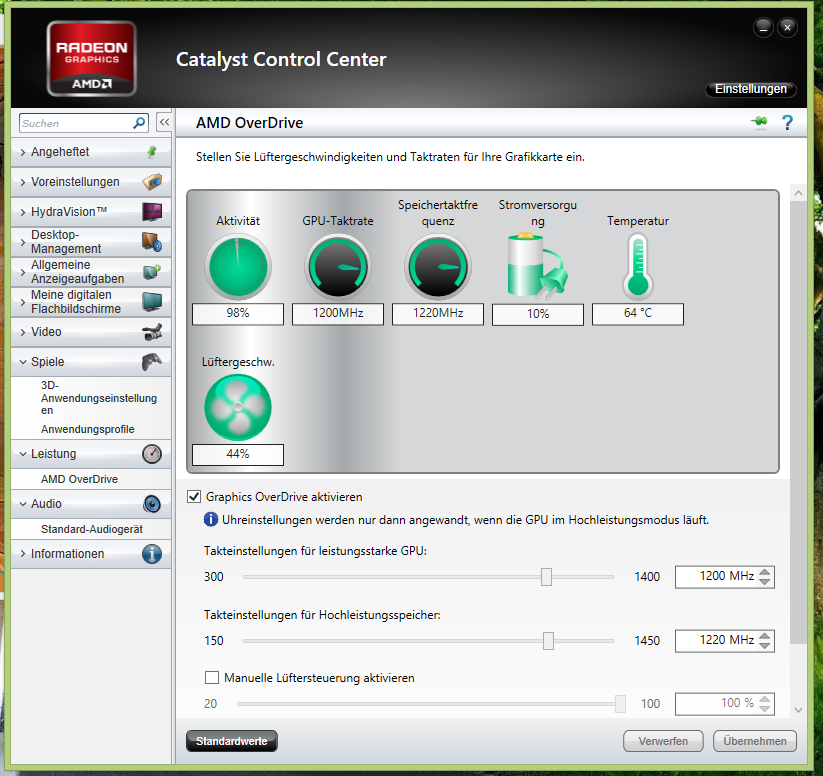
Task: Collapse the sidebar with the double-arrow button
Action: [164, 122]
